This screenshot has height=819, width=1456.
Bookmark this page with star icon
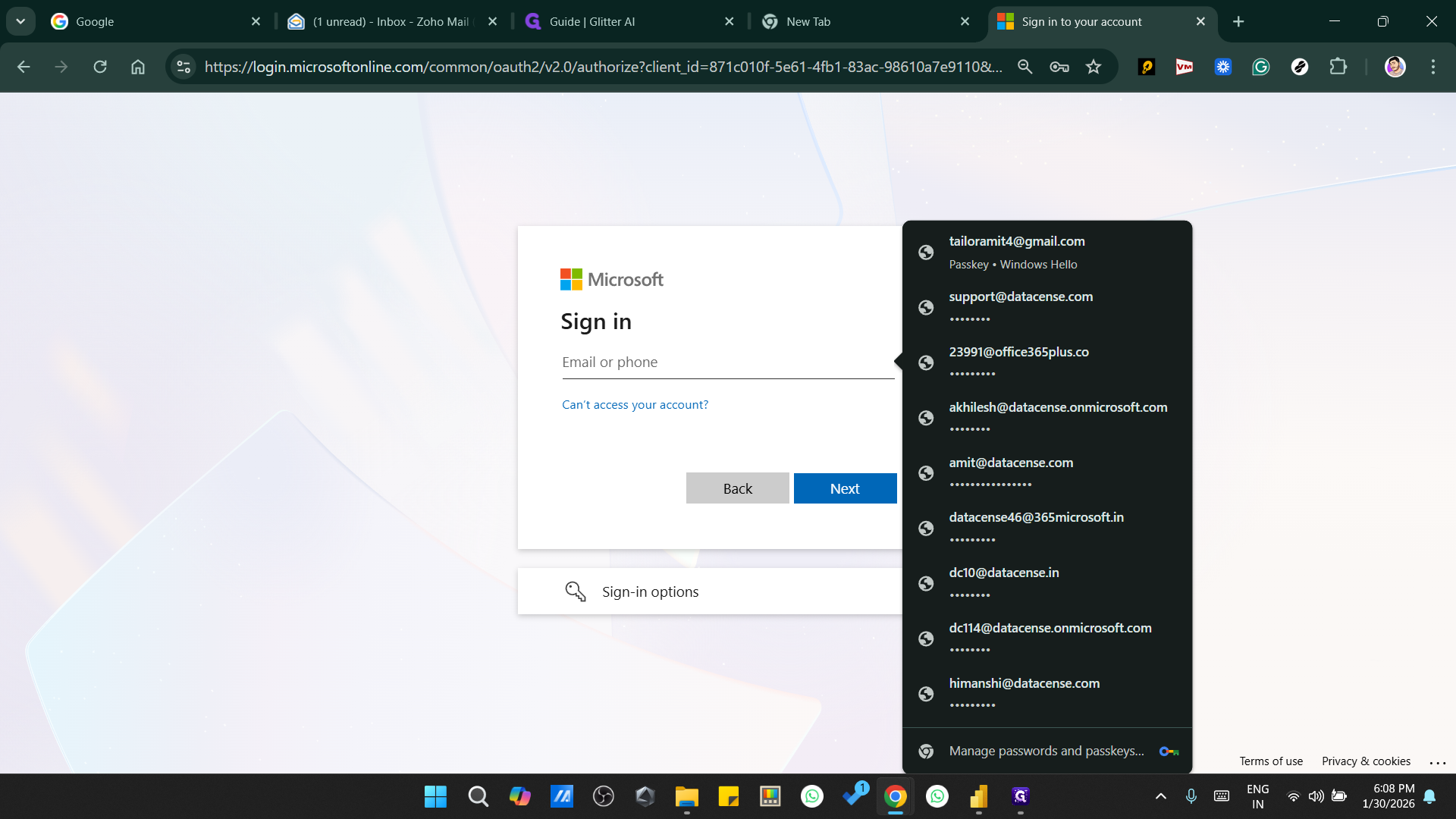click(x=1093, y=67)
